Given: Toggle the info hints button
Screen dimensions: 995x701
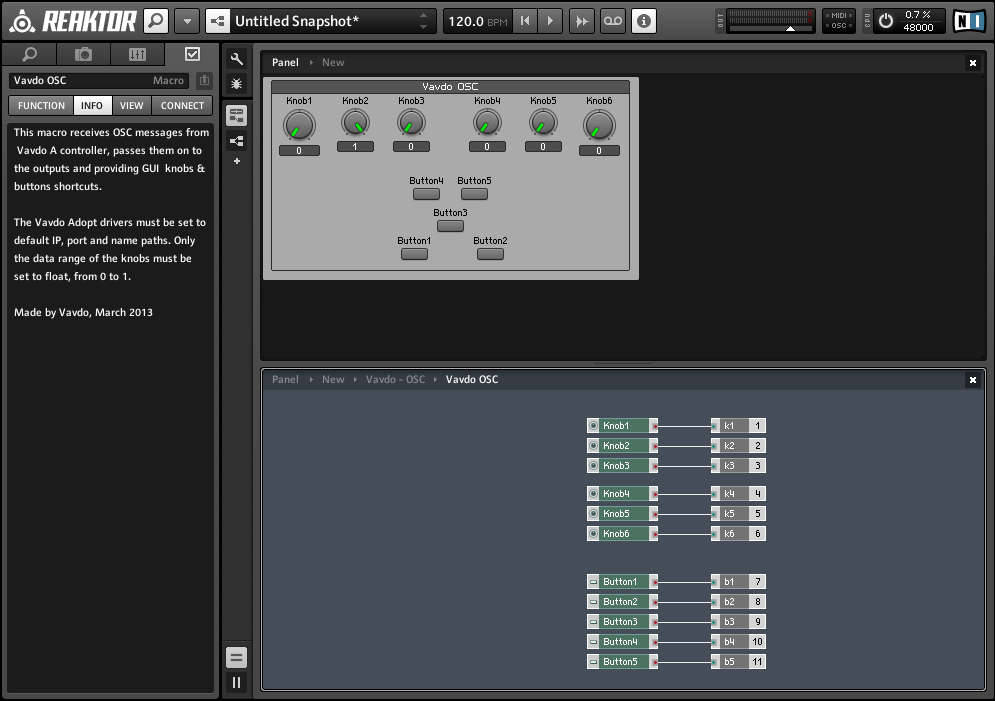Looking at the screenshot, I should (643, 21).
